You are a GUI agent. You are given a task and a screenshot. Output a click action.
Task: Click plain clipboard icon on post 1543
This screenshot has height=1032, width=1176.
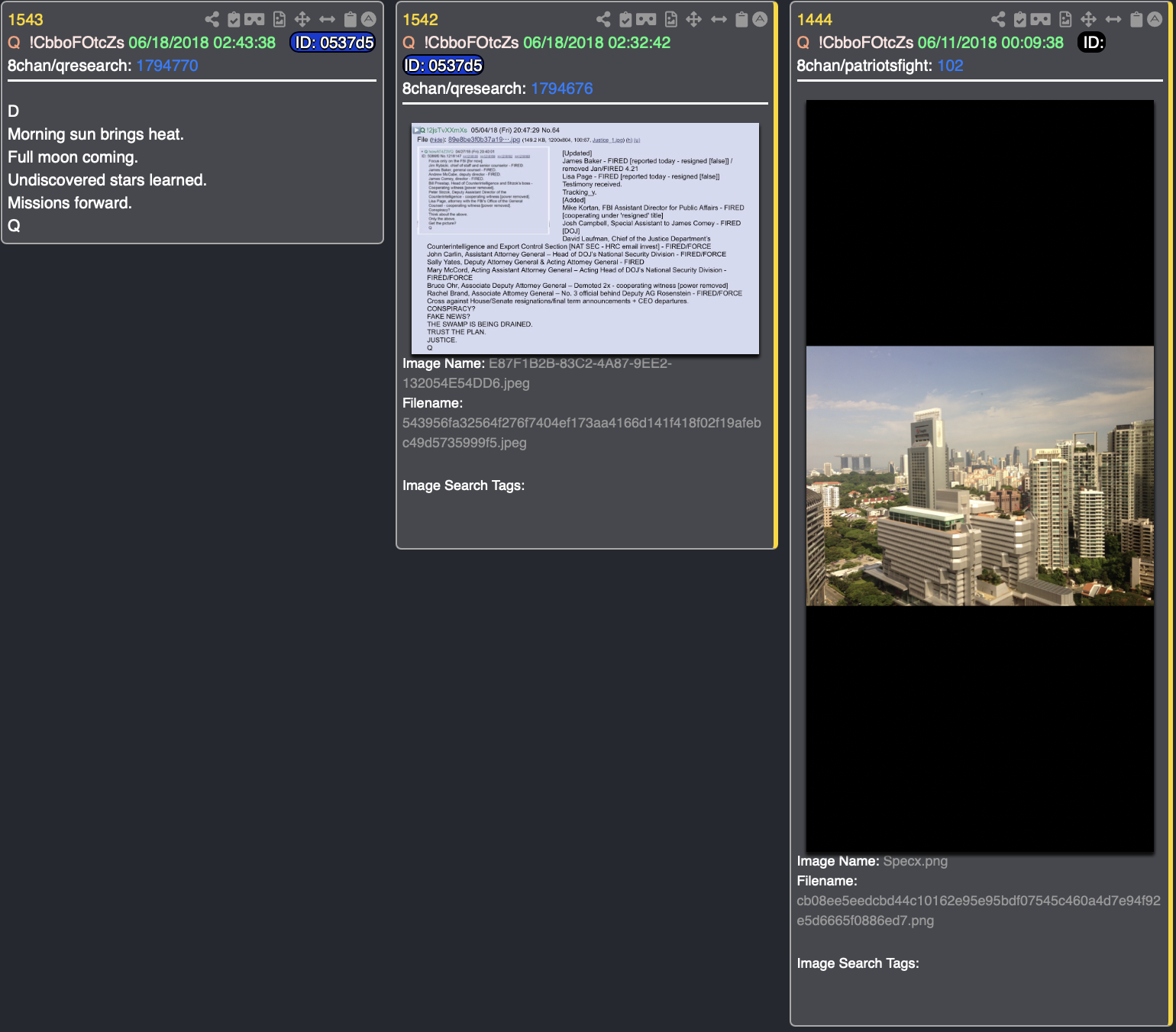coord(351,19)
